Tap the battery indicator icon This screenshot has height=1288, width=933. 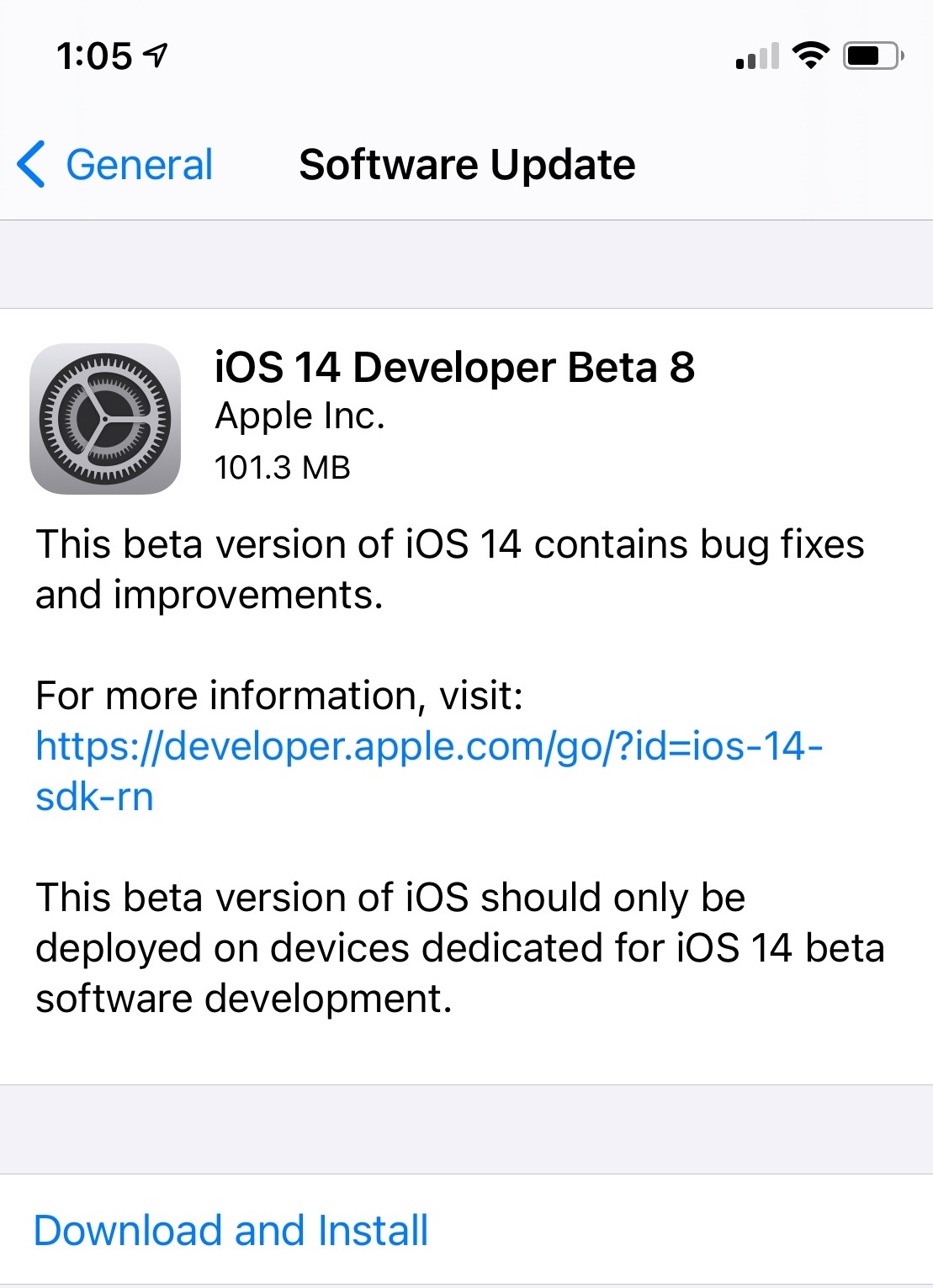coord(870,54)
